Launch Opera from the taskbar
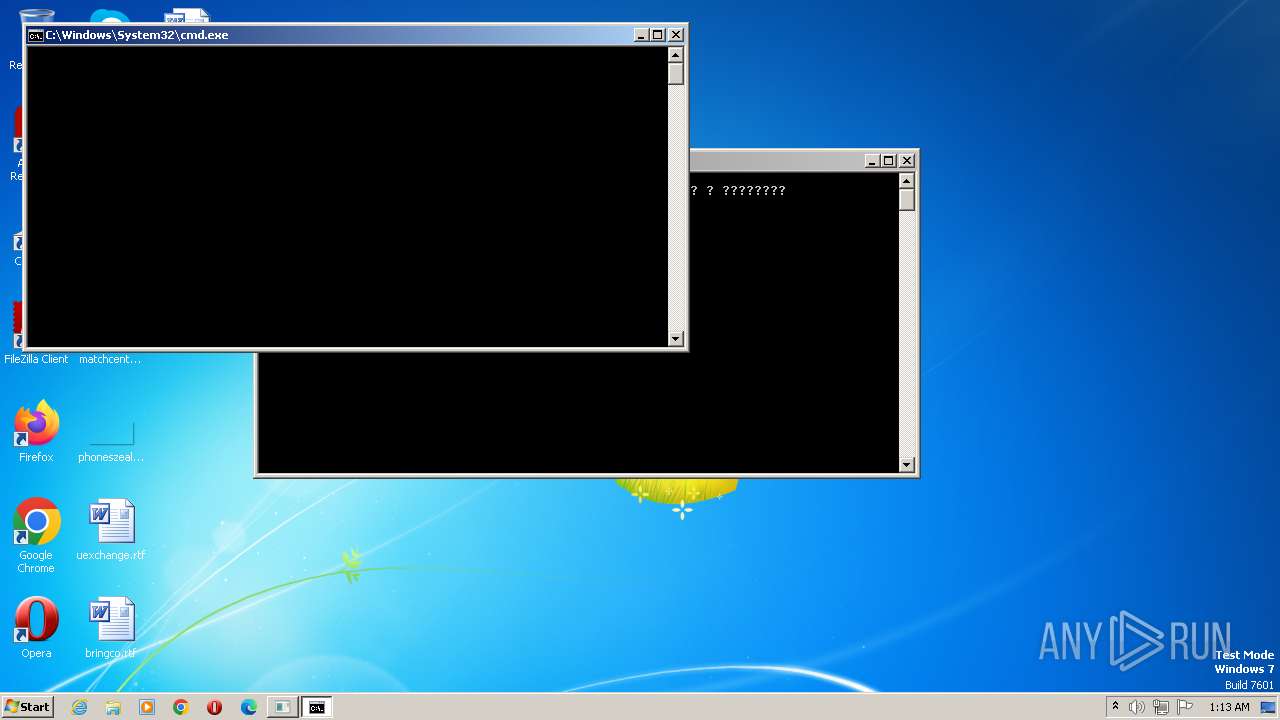This screenshot has width=1280, height=720. coord(214,707)
